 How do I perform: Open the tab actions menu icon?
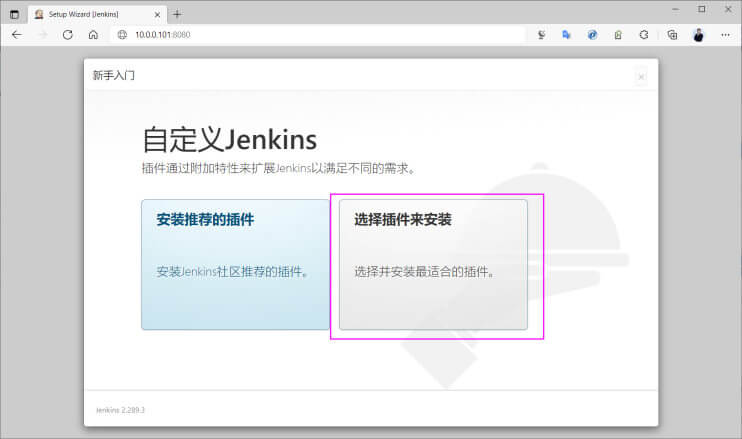coord(15,14)
